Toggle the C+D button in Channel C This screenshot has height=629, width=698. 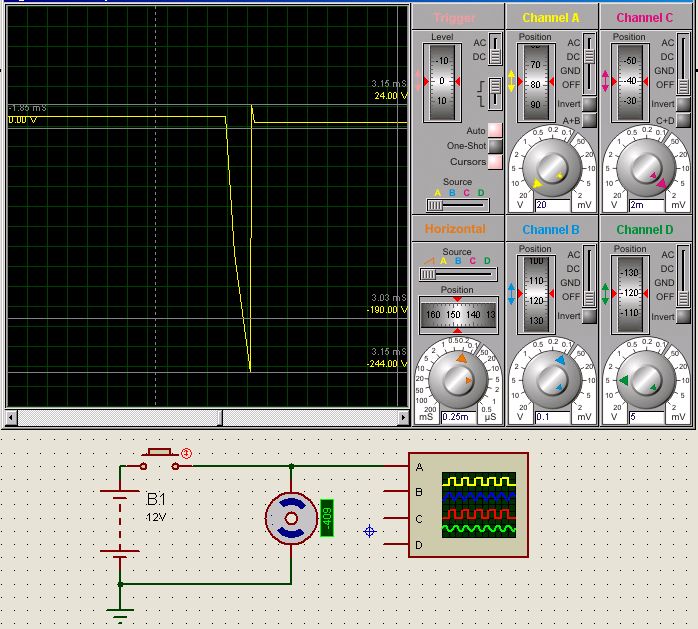pyautogui.click(x=684, y=121)
